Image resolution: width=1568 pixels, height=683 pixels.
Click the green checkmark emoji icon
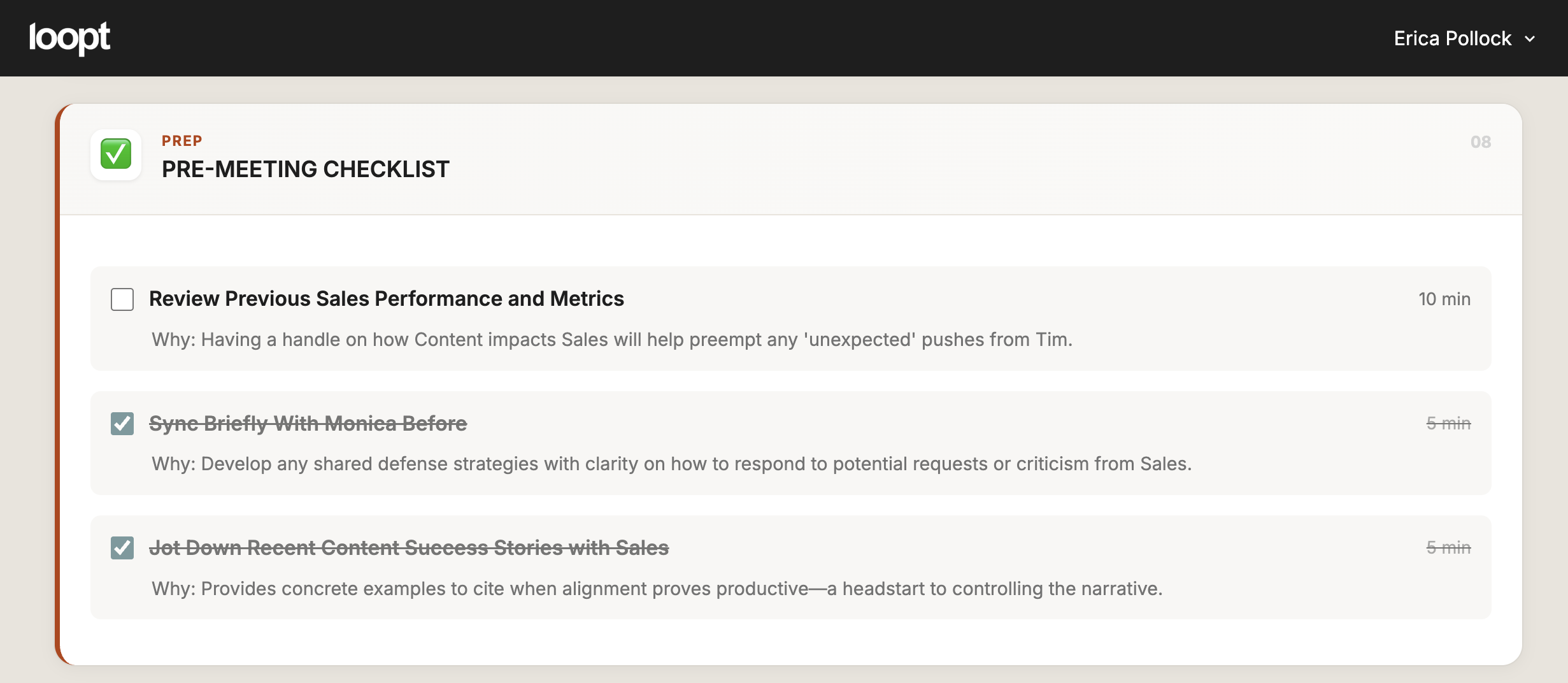[x=116, y=154]
